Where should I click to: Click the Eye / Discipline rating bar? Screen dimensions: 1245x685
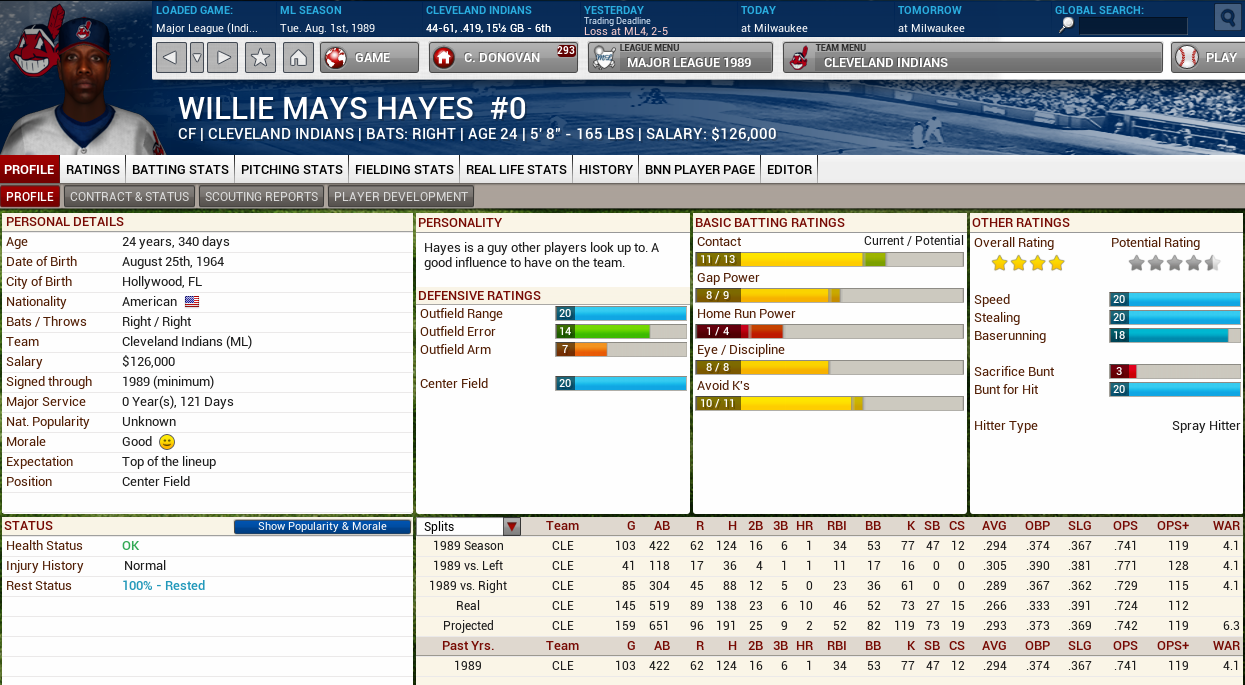tap(829, 367)
